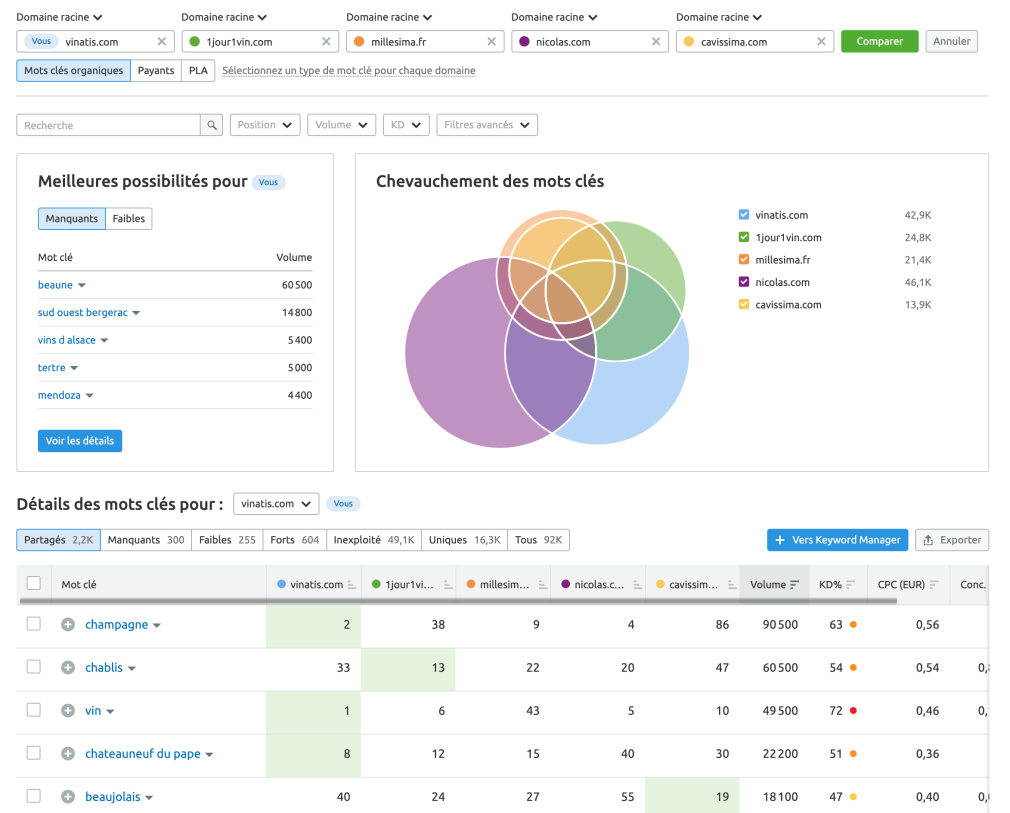Sort by 1jour1vin column sort icon
1010x813 pixels.
click(x=448, y=584)
